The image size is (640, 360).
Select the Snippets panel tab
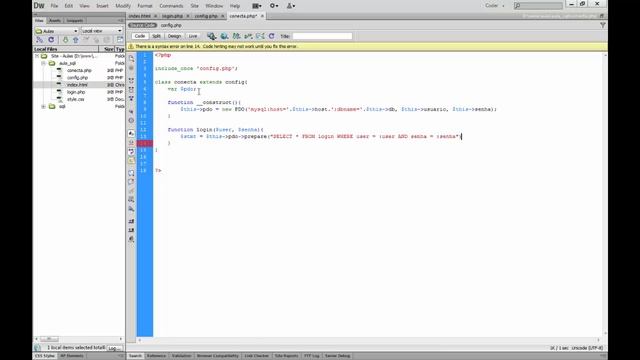pyautogui.click(x=74, y=20)
